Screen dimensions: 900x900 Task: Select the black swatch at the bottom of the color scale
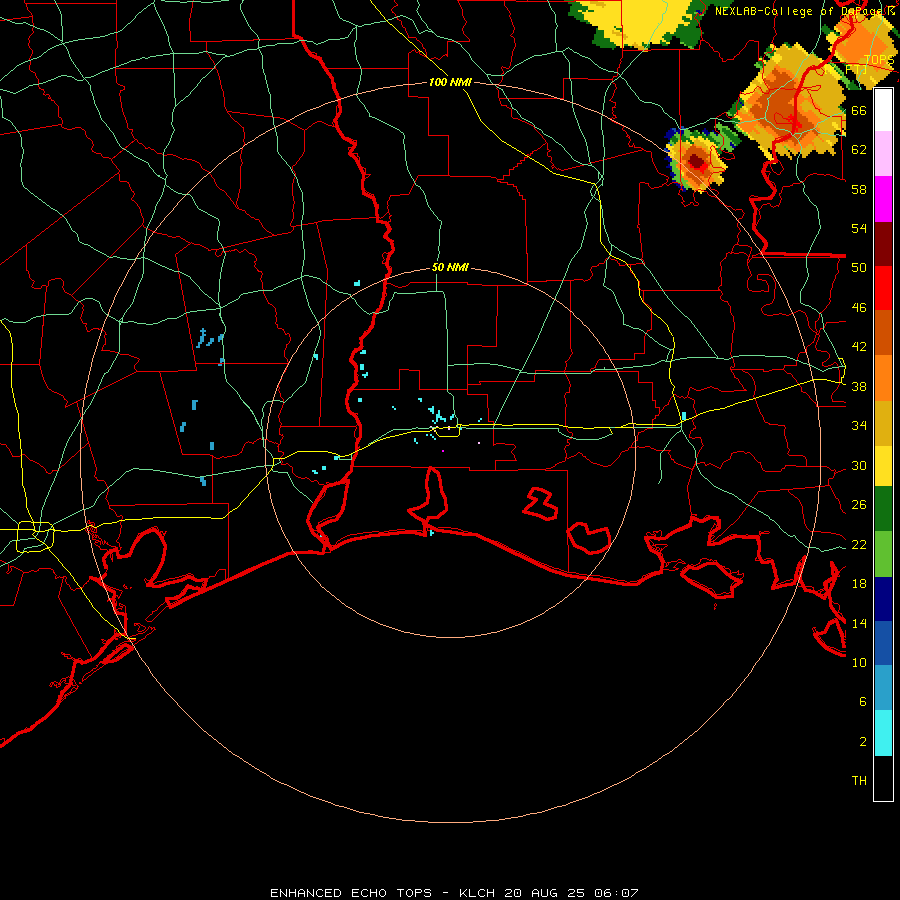pos(883,778)
